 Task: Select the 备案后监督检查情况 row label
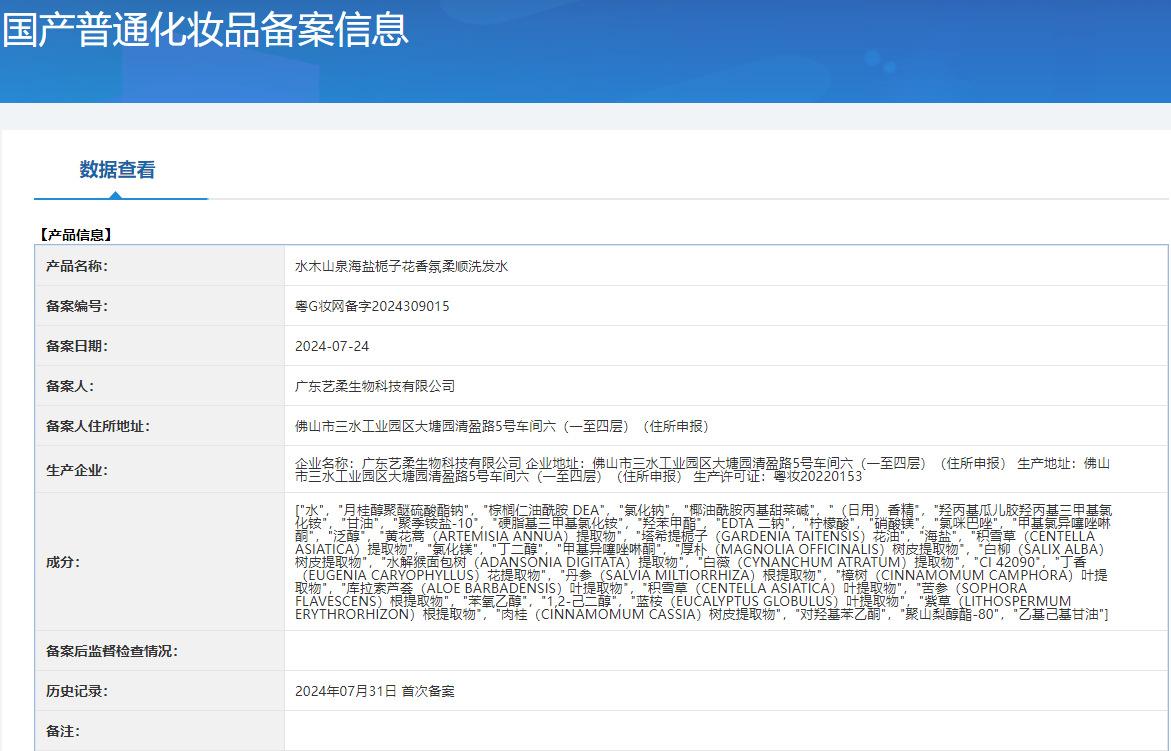tap(112, 651)
